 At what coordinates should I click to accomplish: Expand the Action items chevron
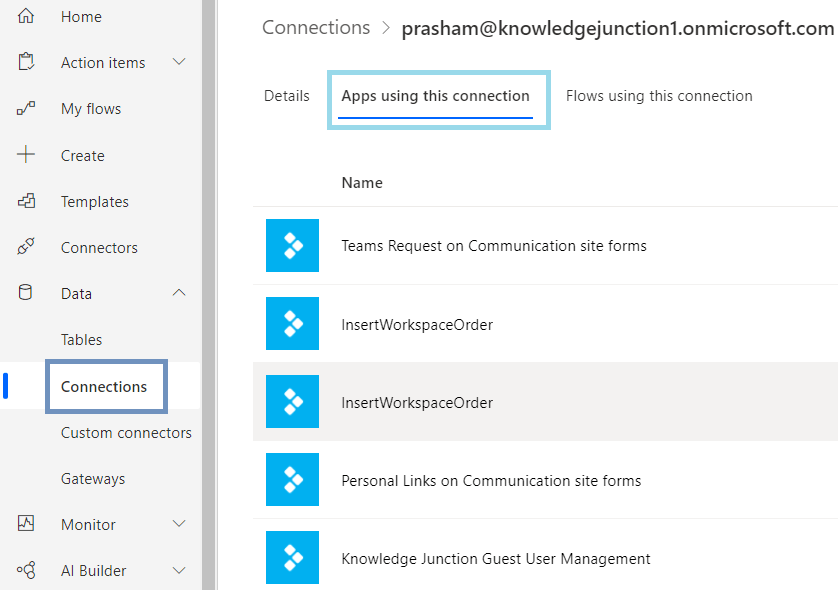[180, 62]
